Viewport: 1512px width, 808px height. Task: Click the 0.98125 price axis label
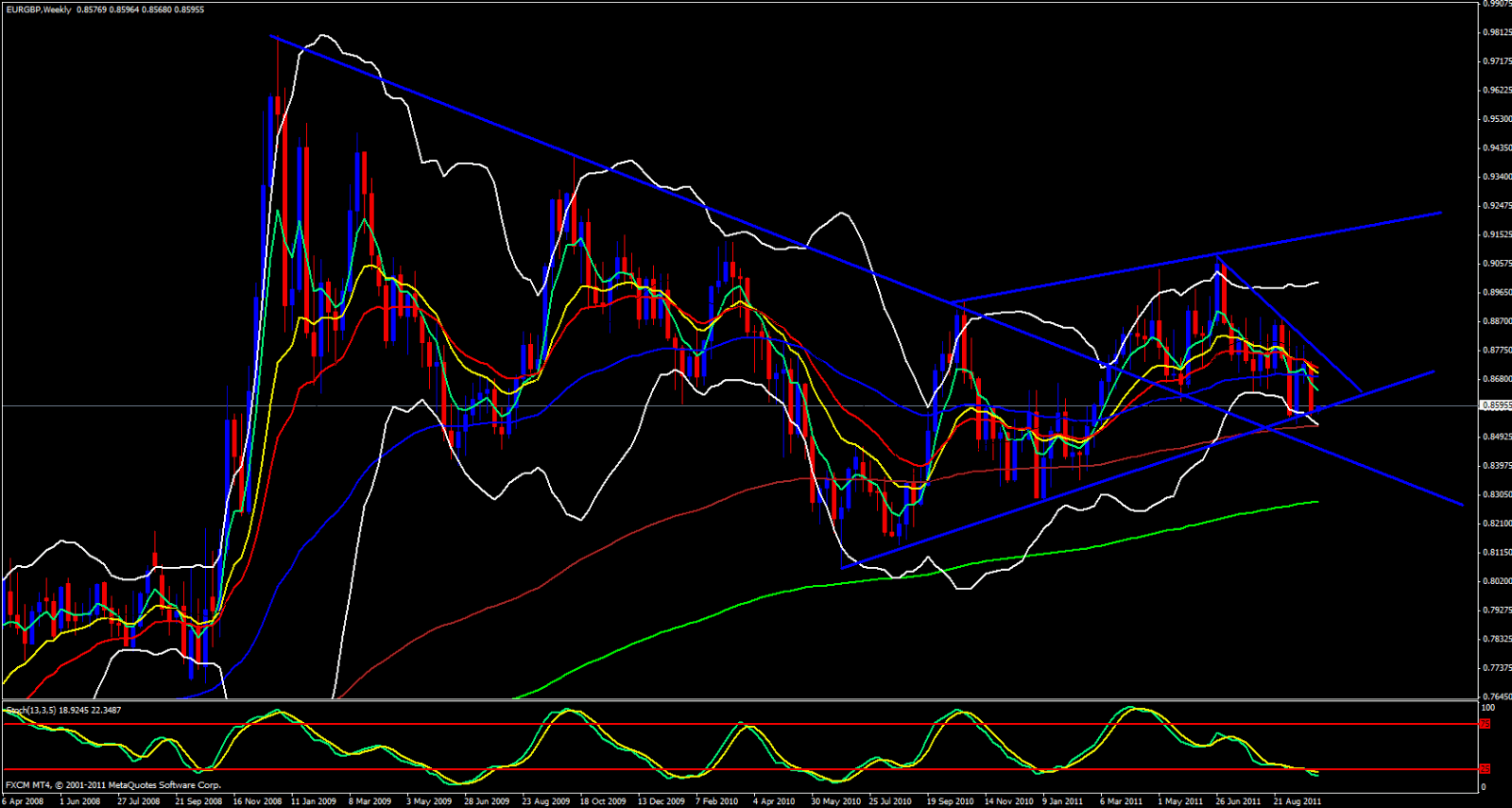(x=1496, y=32)
